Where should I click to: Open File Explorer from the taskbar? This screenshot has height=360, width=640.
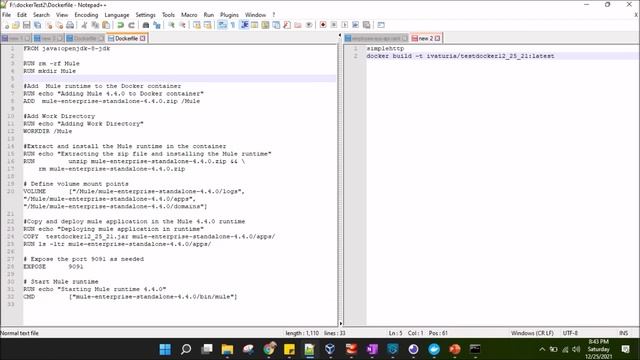point(227,349)
